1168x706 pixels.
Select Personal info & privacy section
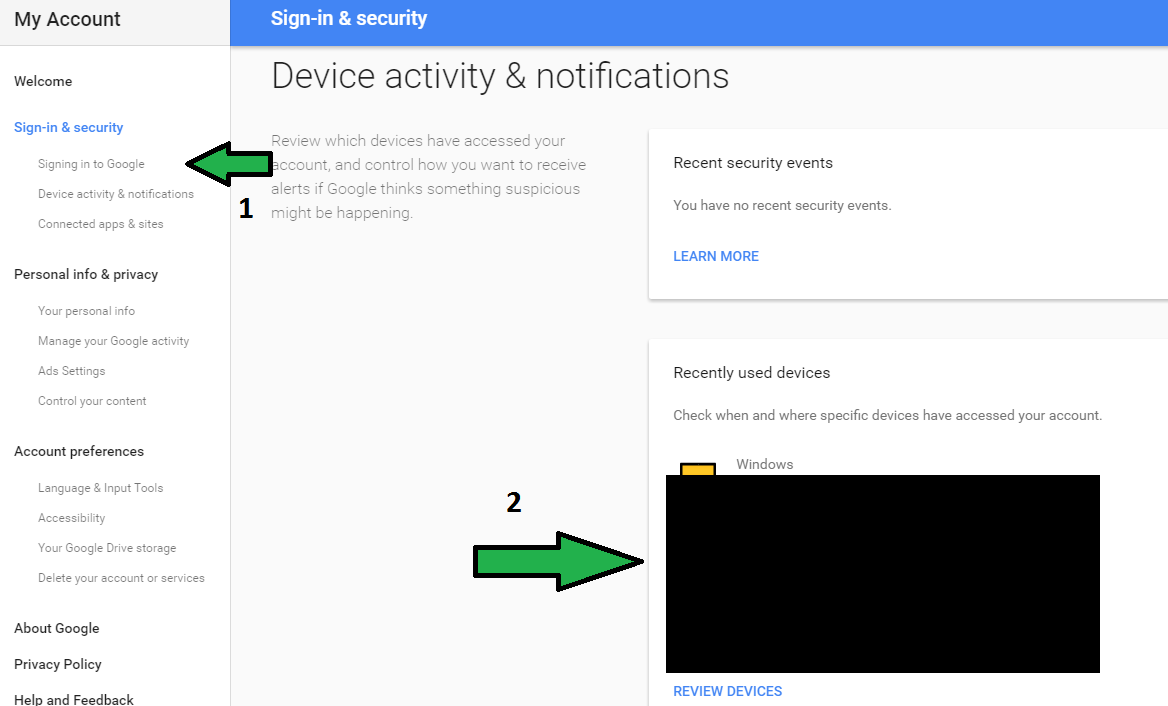tap(86, 274)
